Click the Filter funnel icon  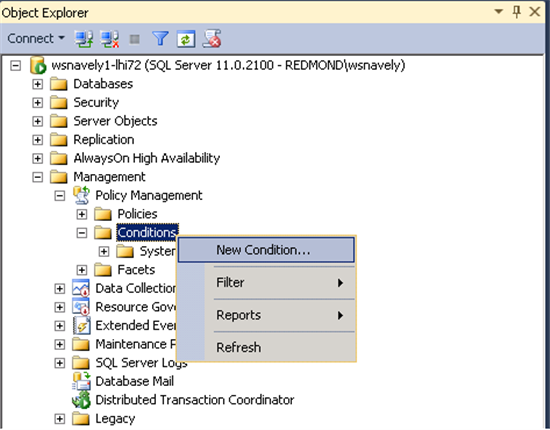tap(160, 39)
